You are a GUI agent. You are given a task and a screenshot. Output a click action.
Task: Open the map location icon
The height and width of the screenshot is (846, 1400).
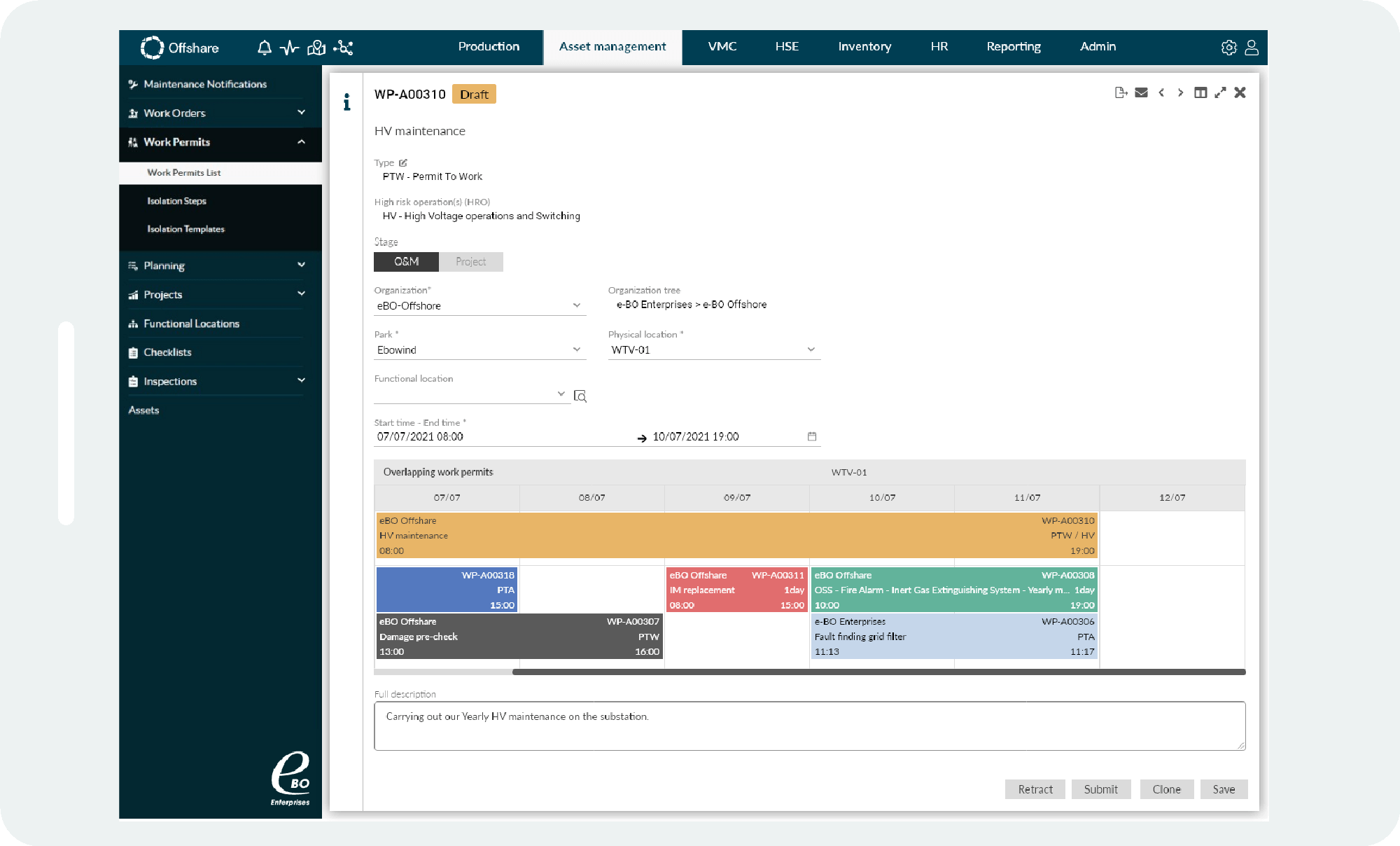point(316,48)
